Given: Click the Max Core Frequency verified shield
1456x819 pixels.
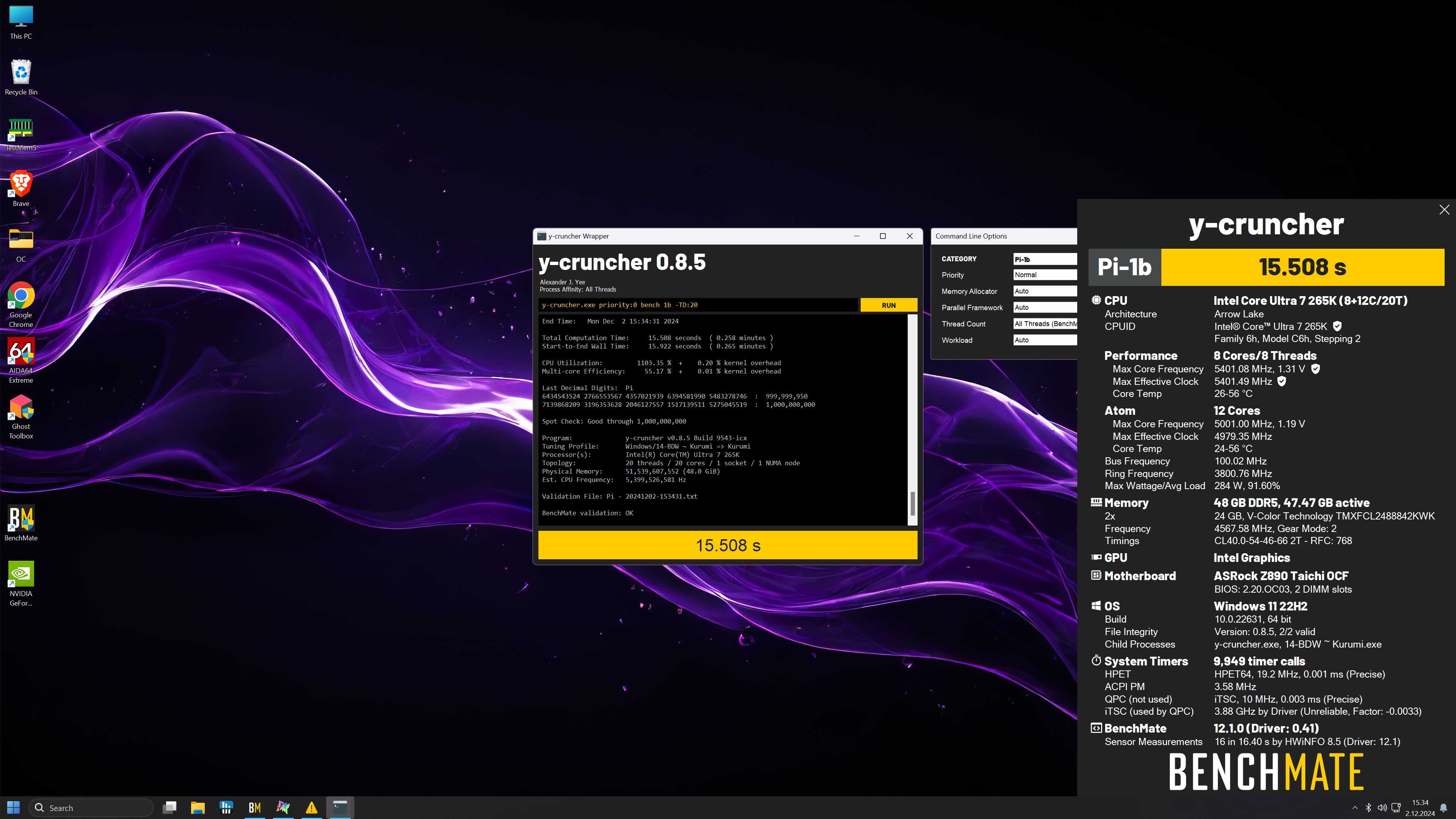Looking at the screenshot, I should (1315, 369).
